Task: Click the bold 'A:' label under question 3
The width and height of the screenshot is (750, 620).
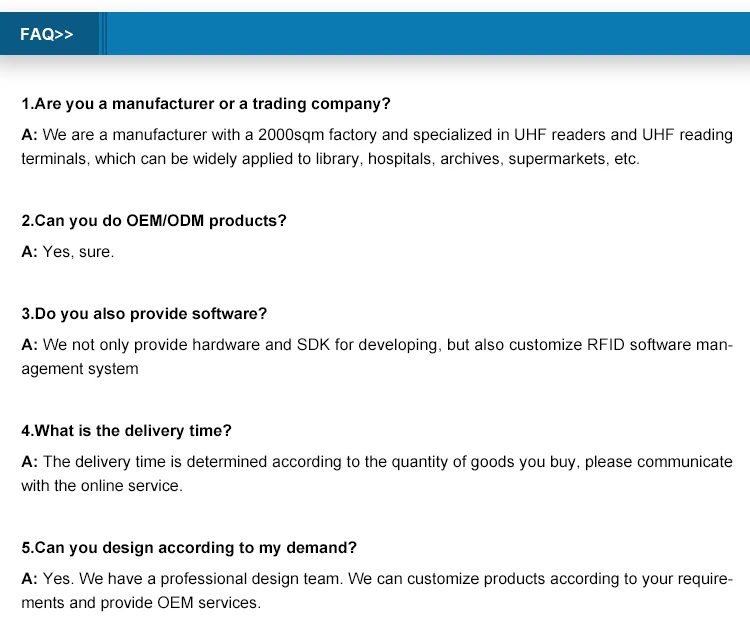Action: click(29, 345)
